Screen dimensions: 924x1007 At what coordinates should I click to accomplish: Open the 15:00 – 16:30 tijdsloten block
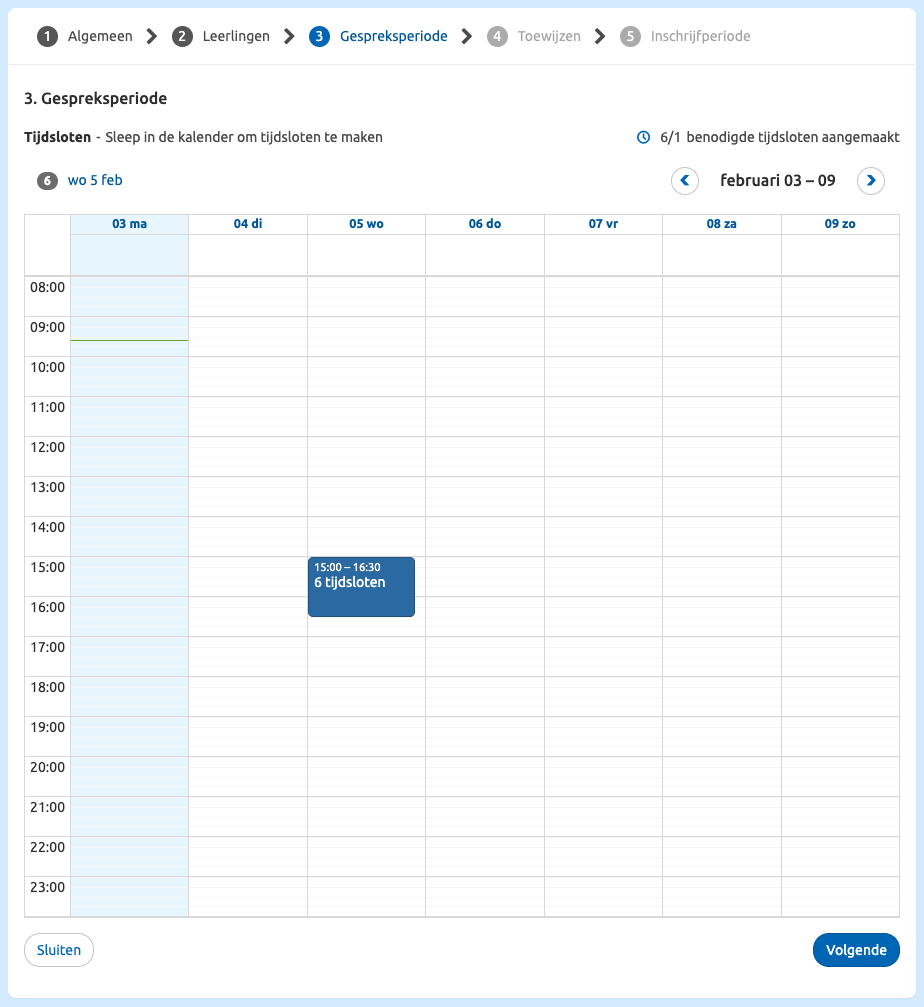click(361, 586)
